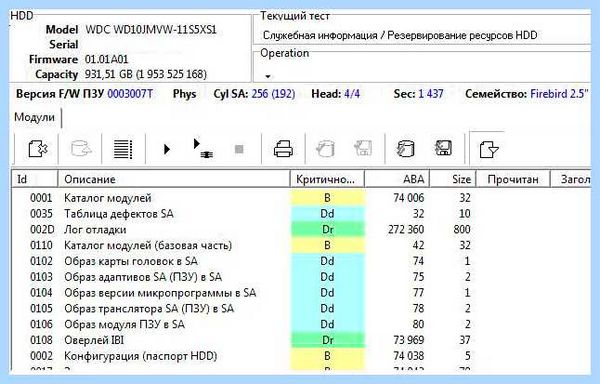
Task: Select row Оверлей IBI
Action: point(301,340)
